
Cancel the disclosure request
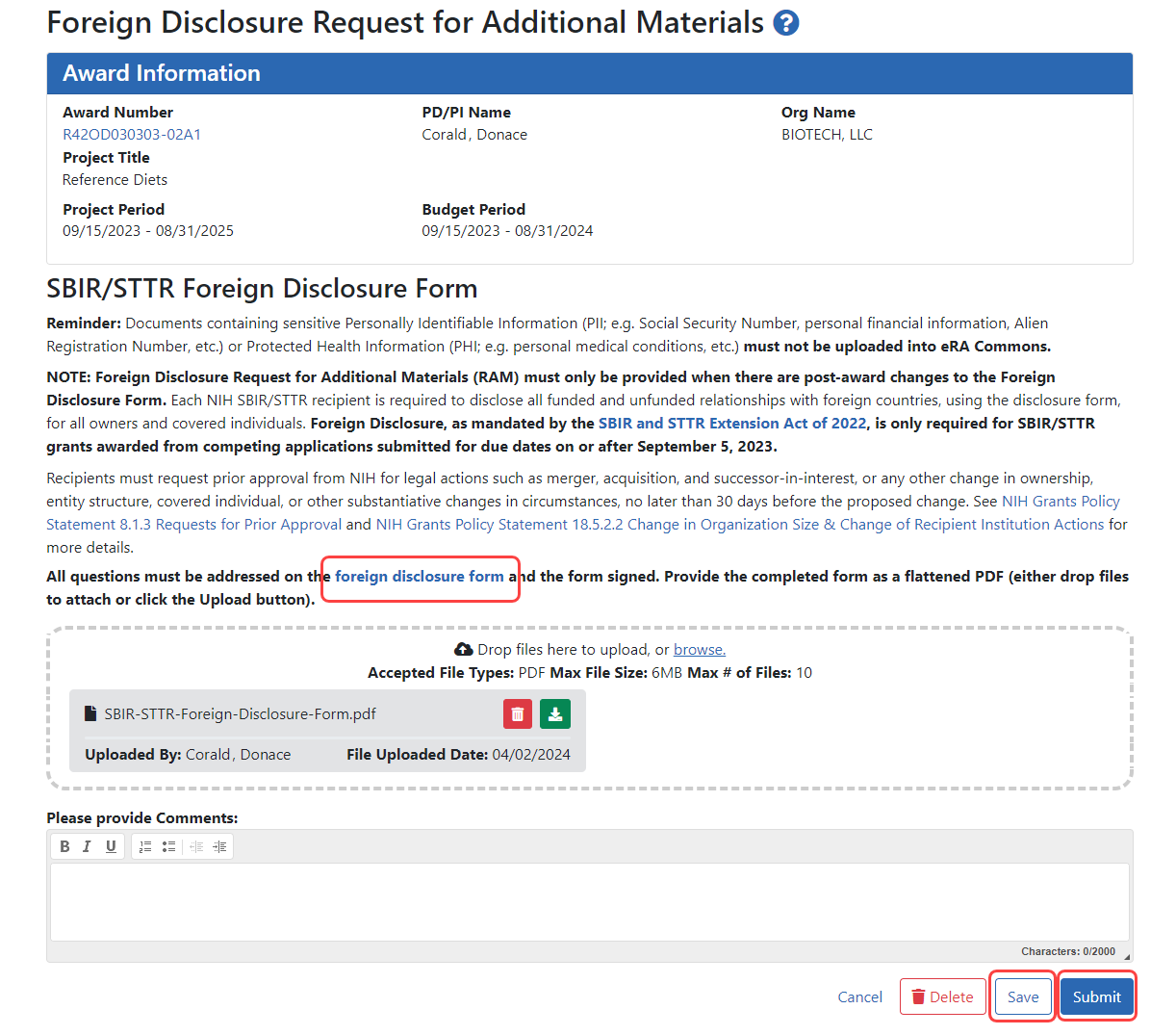(859, 997)
